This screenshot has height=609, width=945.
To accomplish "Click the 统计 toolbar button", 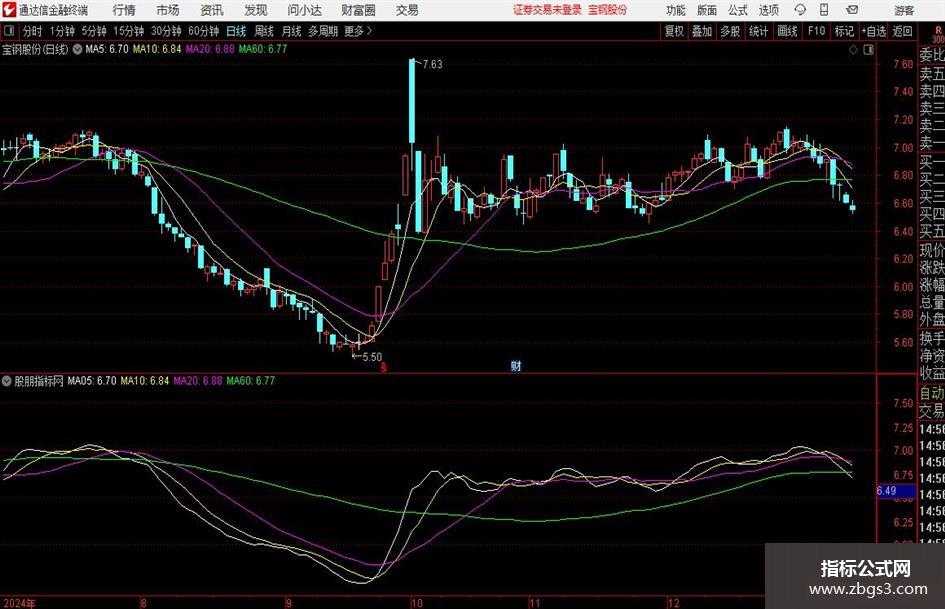I will [758, 31].
